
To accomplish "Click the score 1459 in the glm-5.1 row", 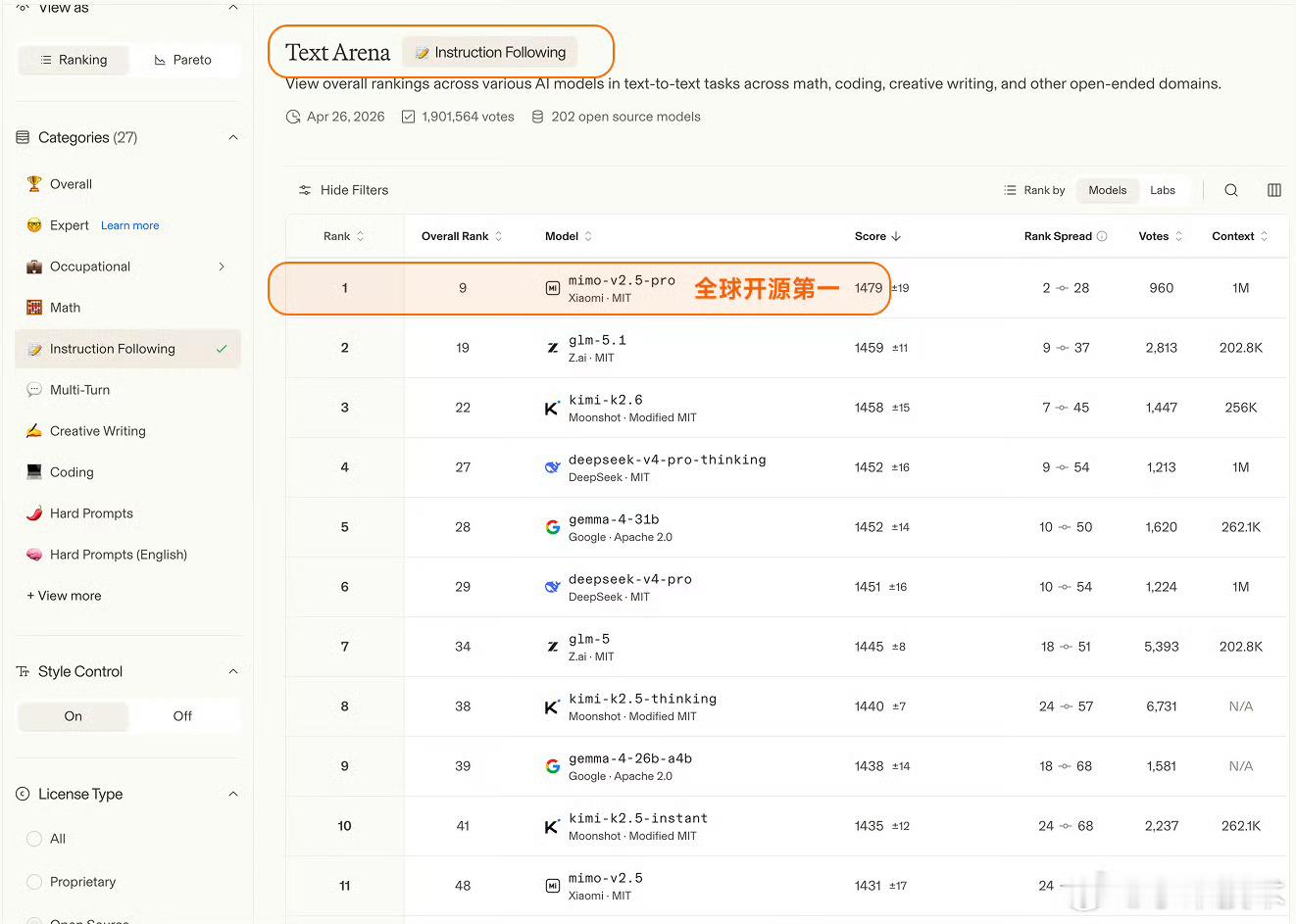I will point(869,348).
